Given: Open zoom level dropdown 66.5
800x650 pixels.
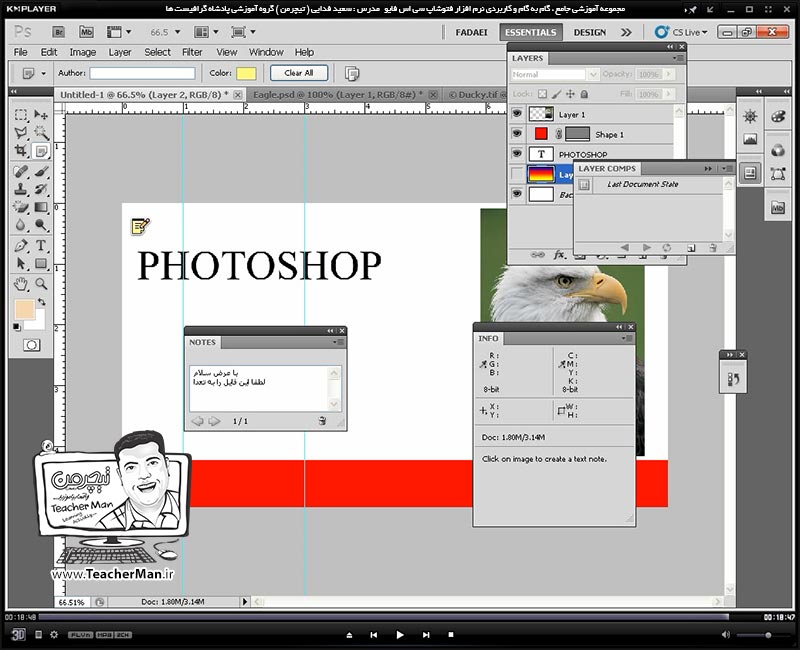Looking at the screenshot, I should pos(178,32).
